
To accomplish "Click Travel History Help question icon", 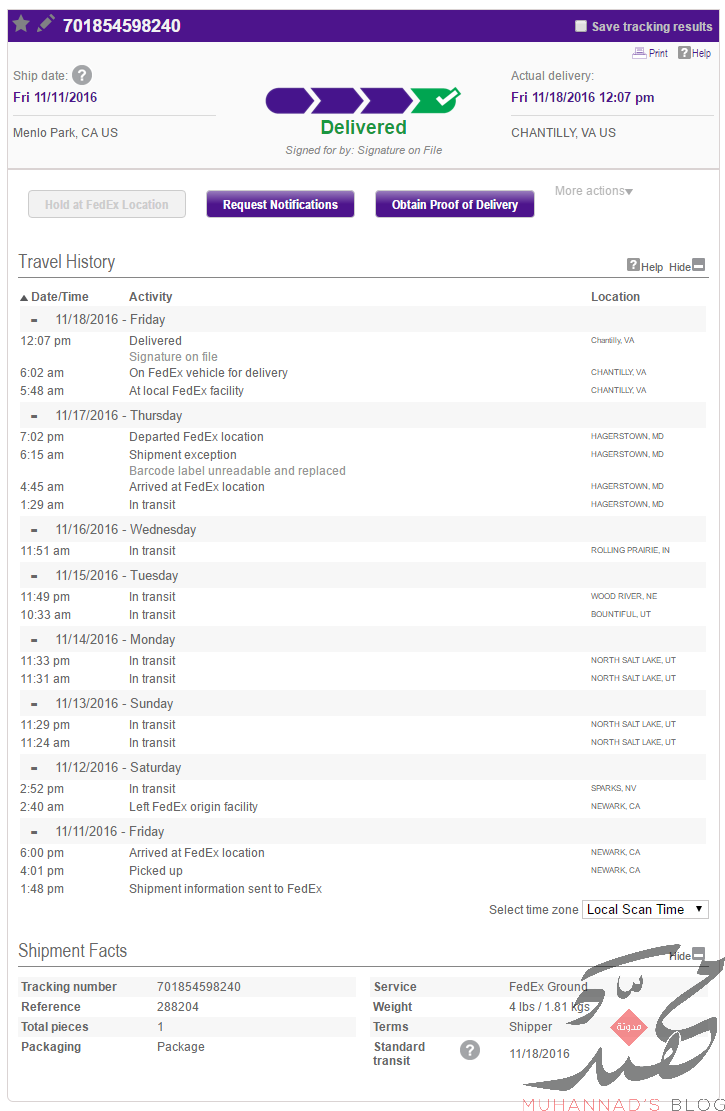I will pos(633,265).
